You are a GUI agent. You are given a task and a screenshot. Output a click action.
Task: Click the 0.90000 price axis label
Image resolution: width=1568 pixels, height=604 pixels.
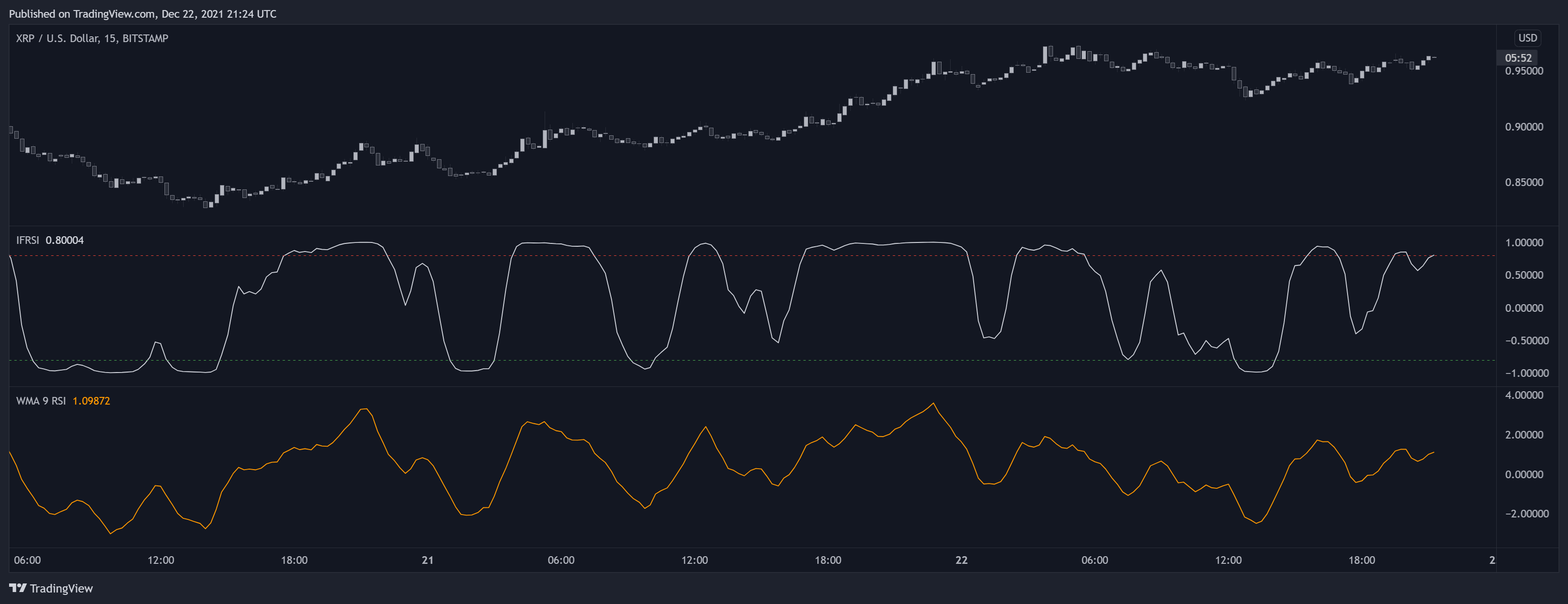click(1524, 127)
